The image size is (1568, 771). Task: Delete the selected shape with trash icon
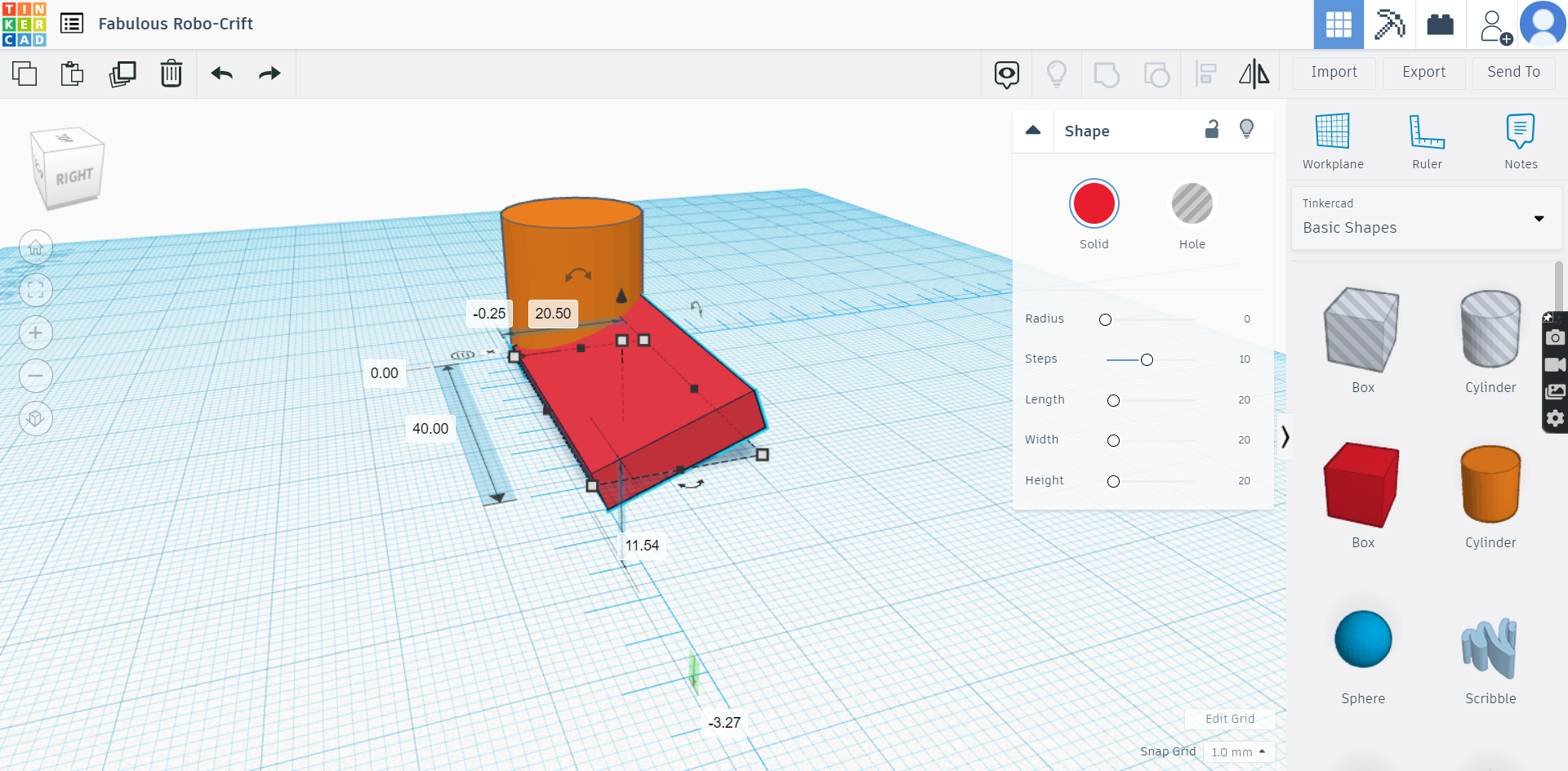171,74
